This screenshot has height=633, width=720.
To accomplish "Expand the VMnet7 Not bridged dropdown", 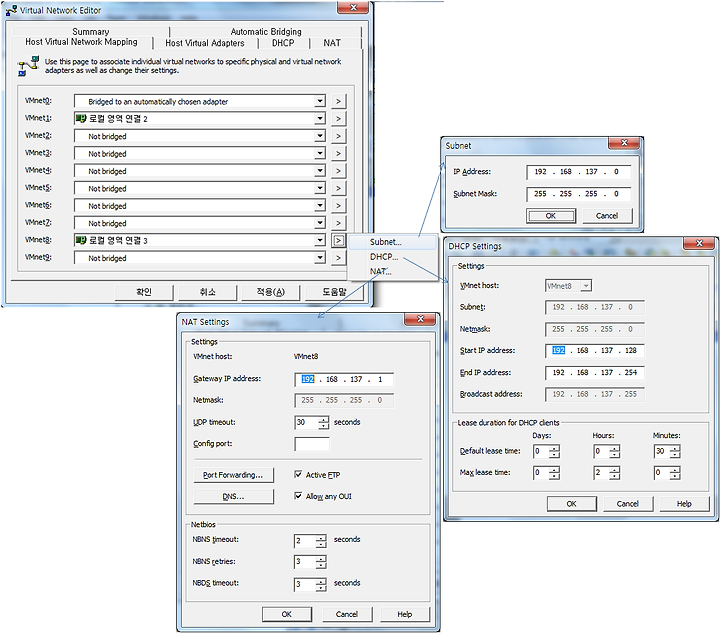I will [320, 223].
